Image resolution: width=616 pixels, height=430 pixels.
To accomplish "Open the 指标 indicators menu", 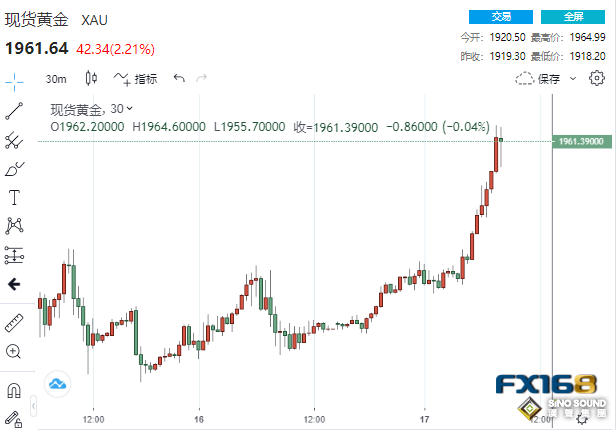I will (x=136, y=78).
